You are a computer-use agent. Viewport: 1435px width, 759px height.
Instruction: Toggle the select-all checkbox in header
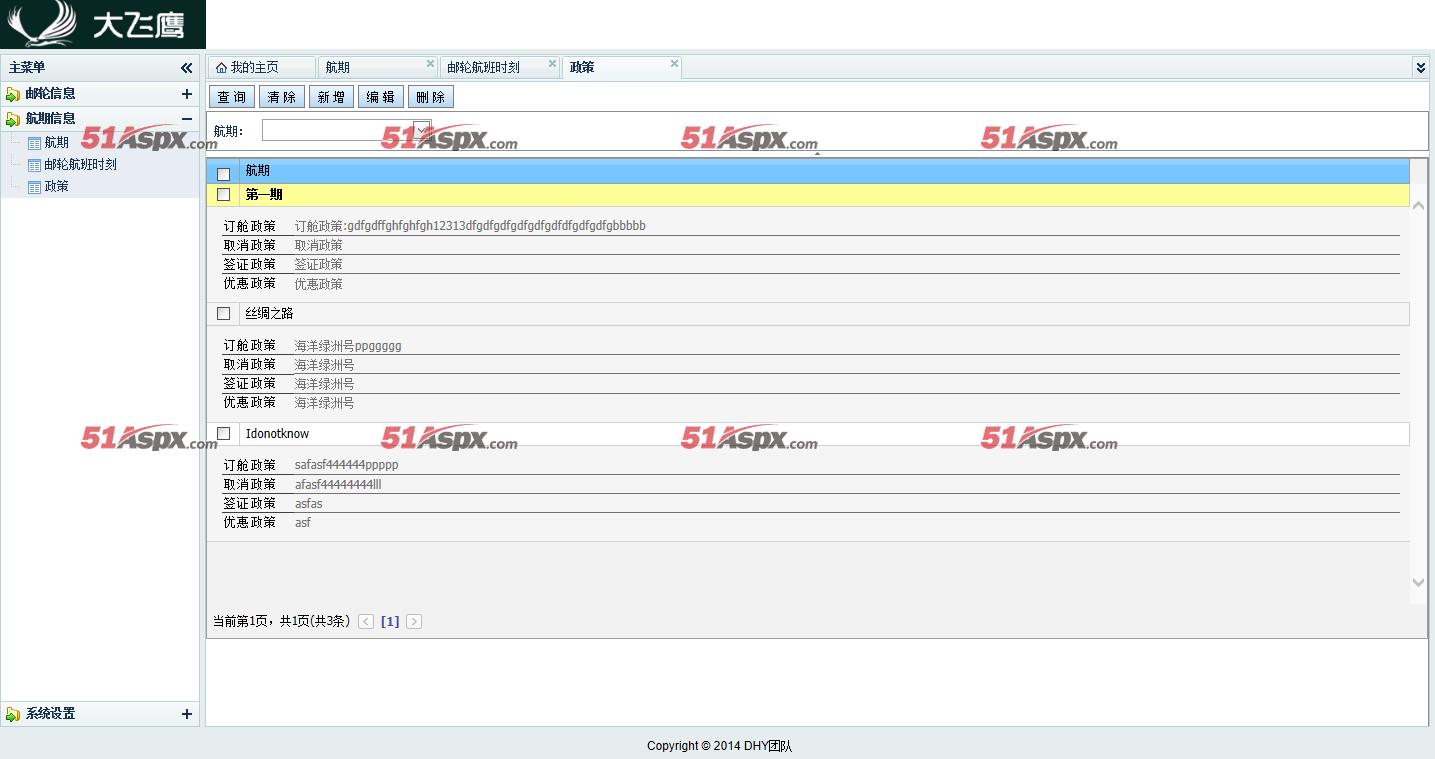(x=223, y=174)
